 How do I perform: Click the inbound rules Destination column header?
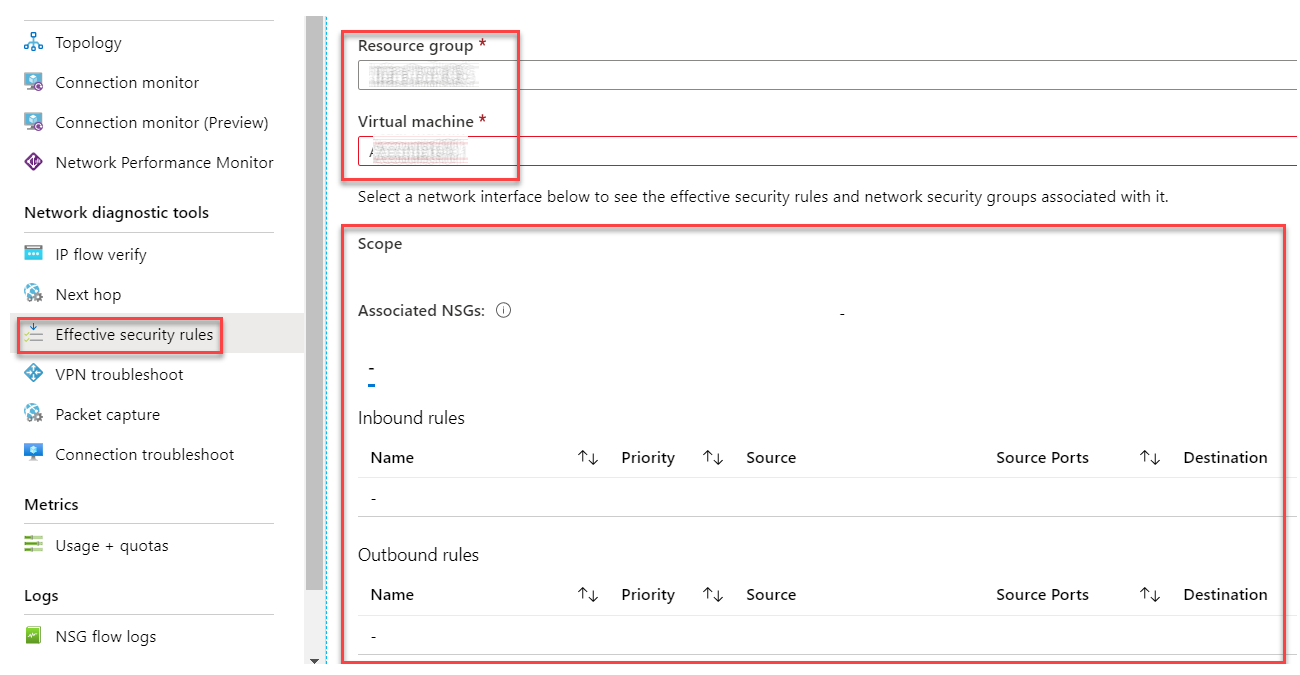(x=1225, y=457)
